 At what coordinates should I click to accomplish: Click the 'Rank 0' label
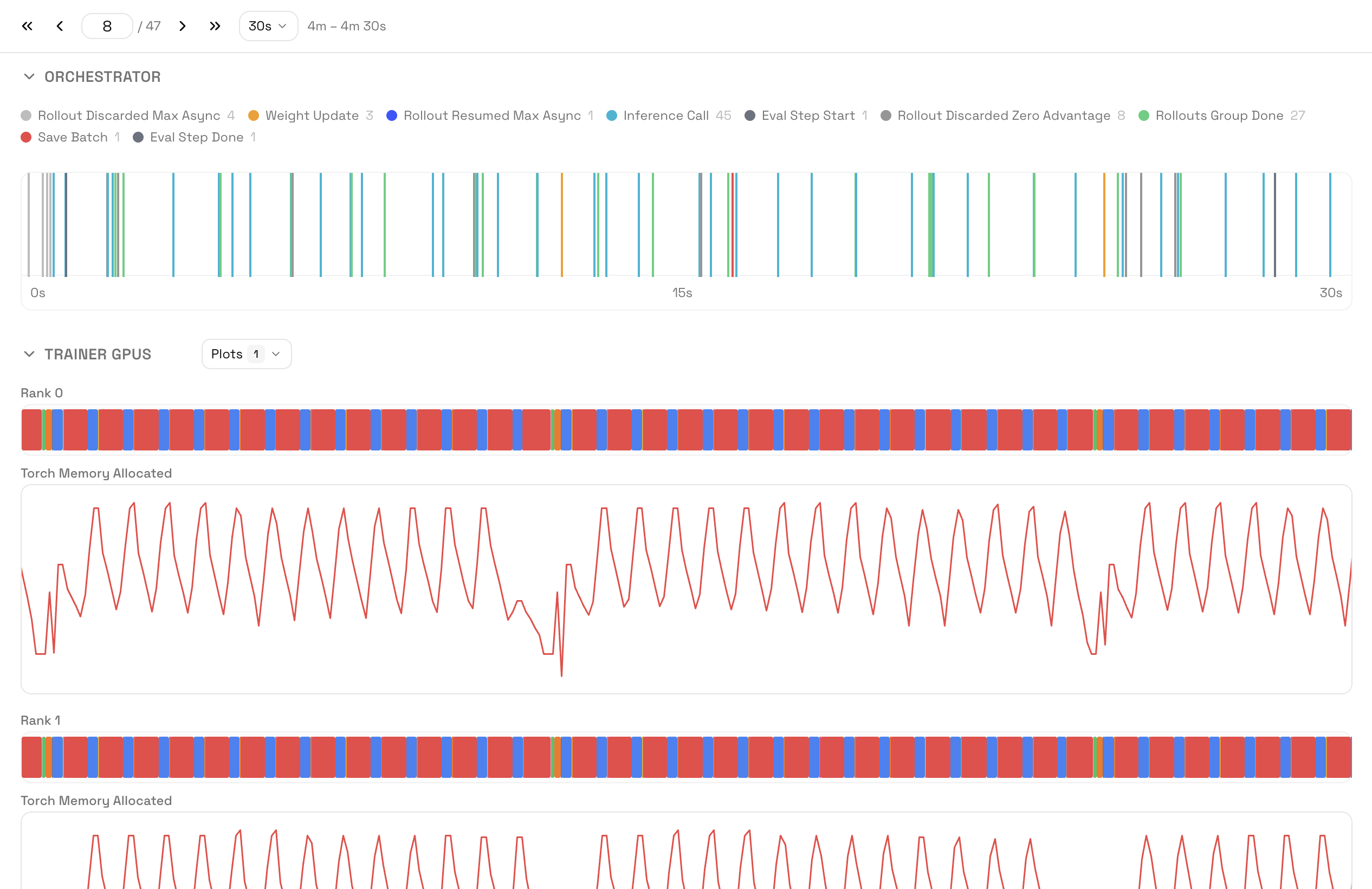pos(42,393)
